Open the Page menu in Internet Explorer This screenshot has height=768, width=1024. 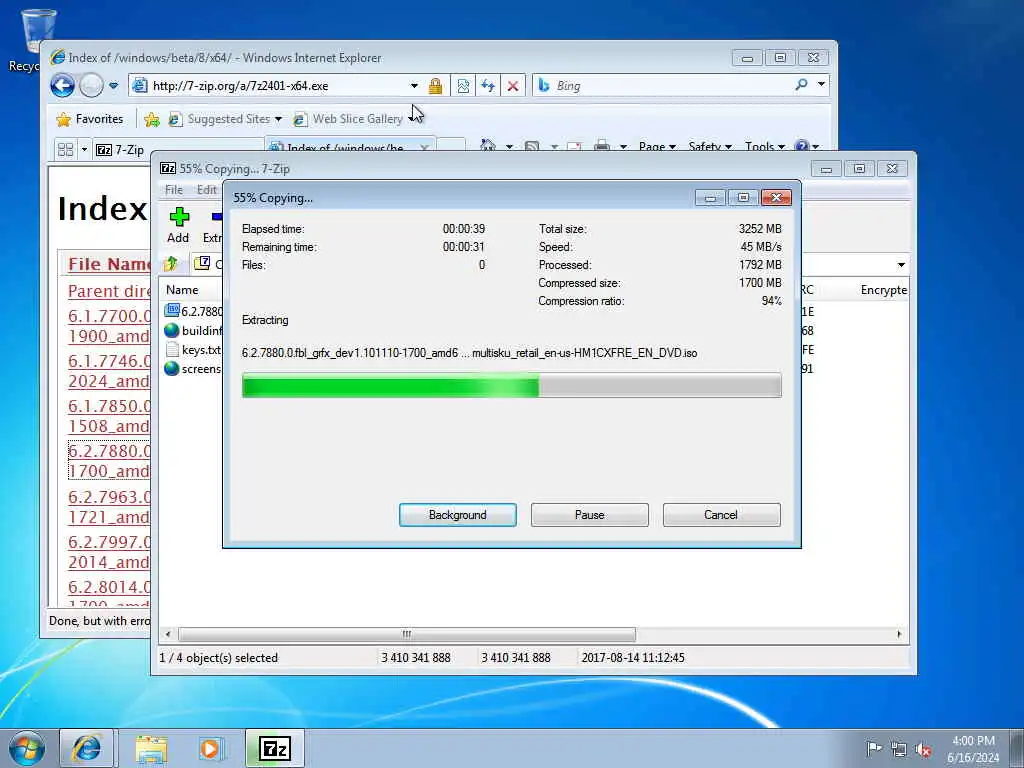pos(657,146)
